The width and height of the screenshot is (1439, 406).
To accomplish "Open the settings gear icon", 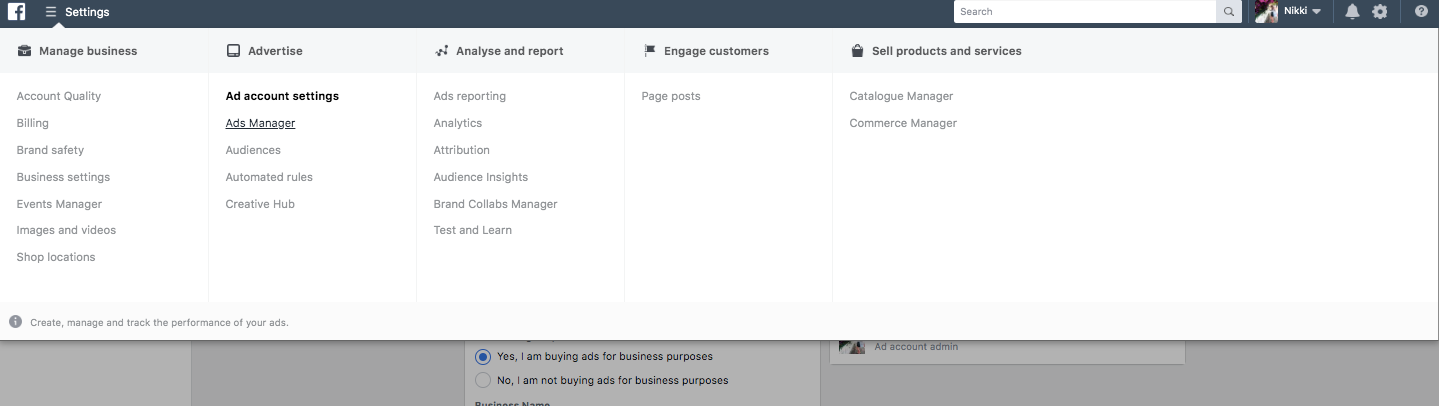I will click(x=1380, y=12).
